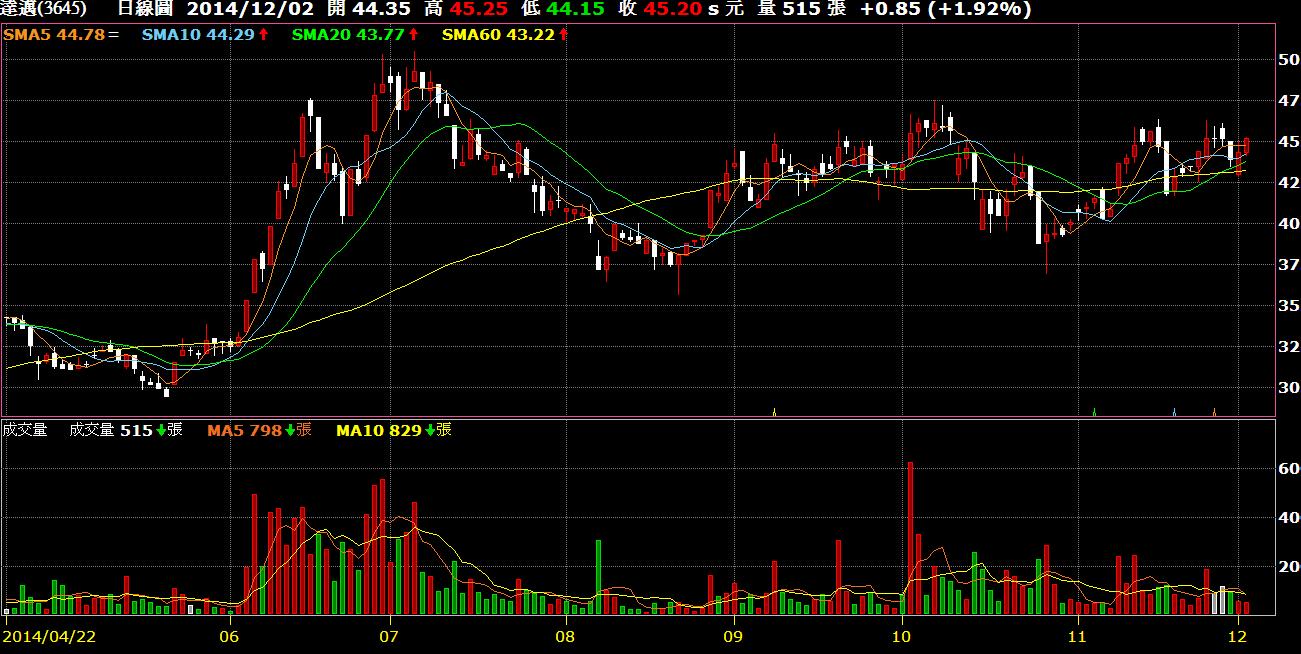The height and width of the screenshot is (654, 1301).
Task: Select the SMA5 44.78 legend entry
Action: point(61,34)
